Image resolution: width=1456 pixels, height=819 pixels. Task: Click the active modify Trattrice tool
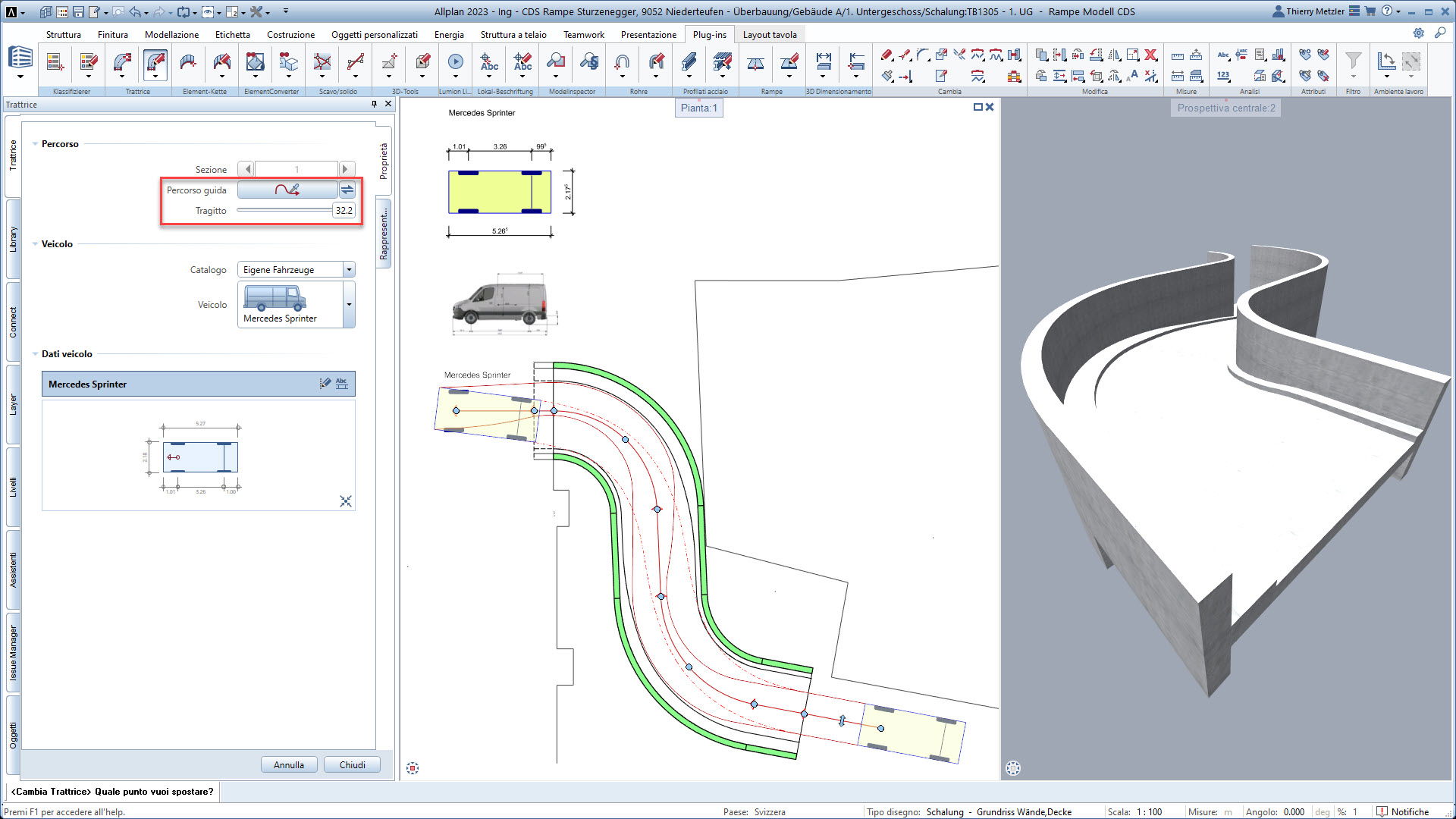coord(155,61)
